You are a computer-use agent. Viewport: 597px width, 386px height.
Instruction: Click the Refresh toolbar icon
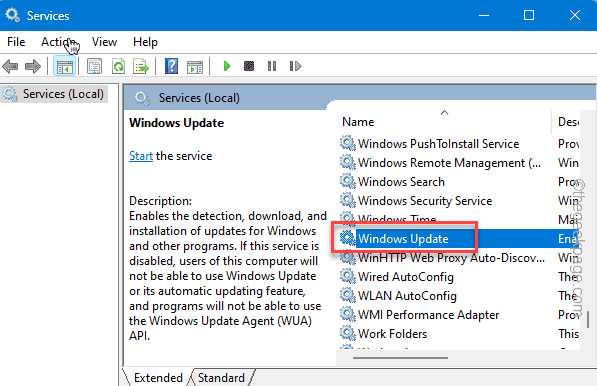[x=118, y=67]
